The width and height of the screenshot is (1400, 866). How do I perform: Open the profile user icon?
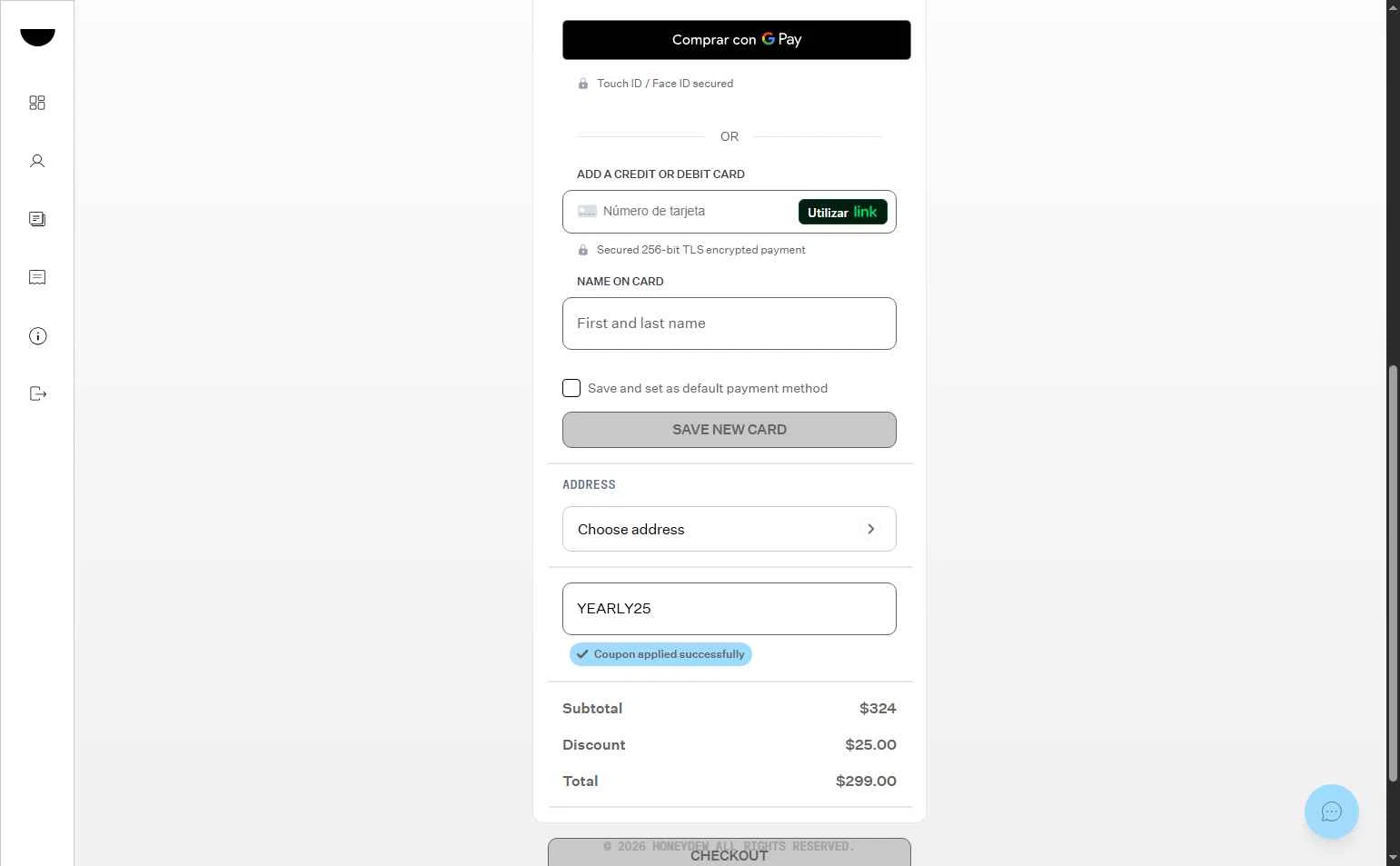coord(37,161)
